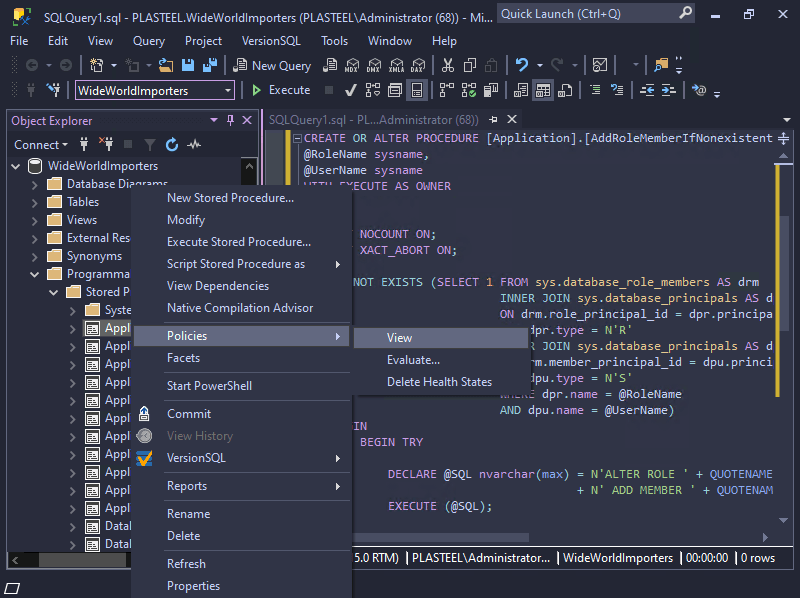Click the Undo arrow icon
This screenshot has height=598, width=800.
pyautogui.click(x=521, y=65)
